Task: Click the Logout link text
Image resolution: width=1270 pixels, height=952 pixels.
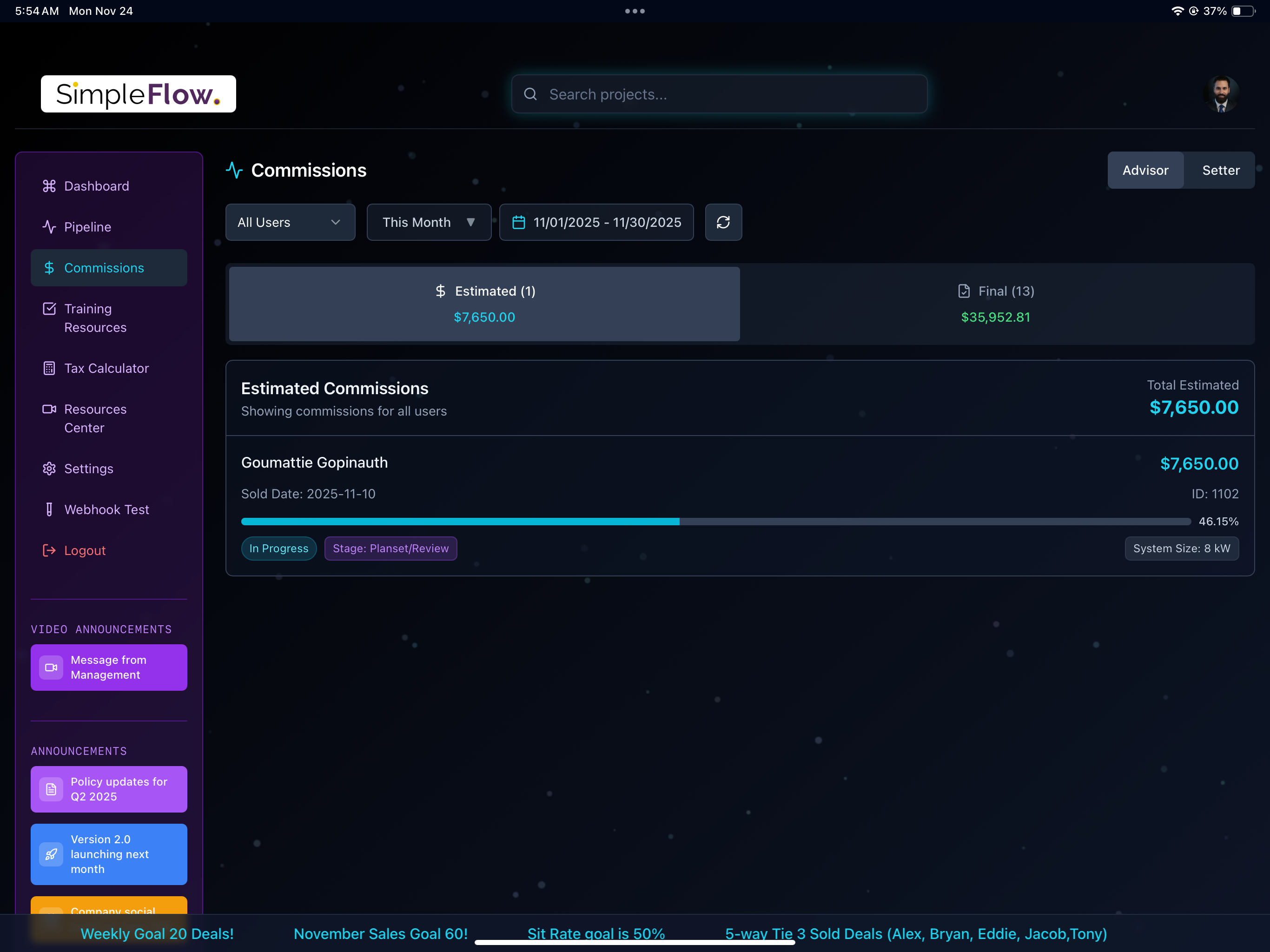Action: pyautogui.click(x=85, y=550)
